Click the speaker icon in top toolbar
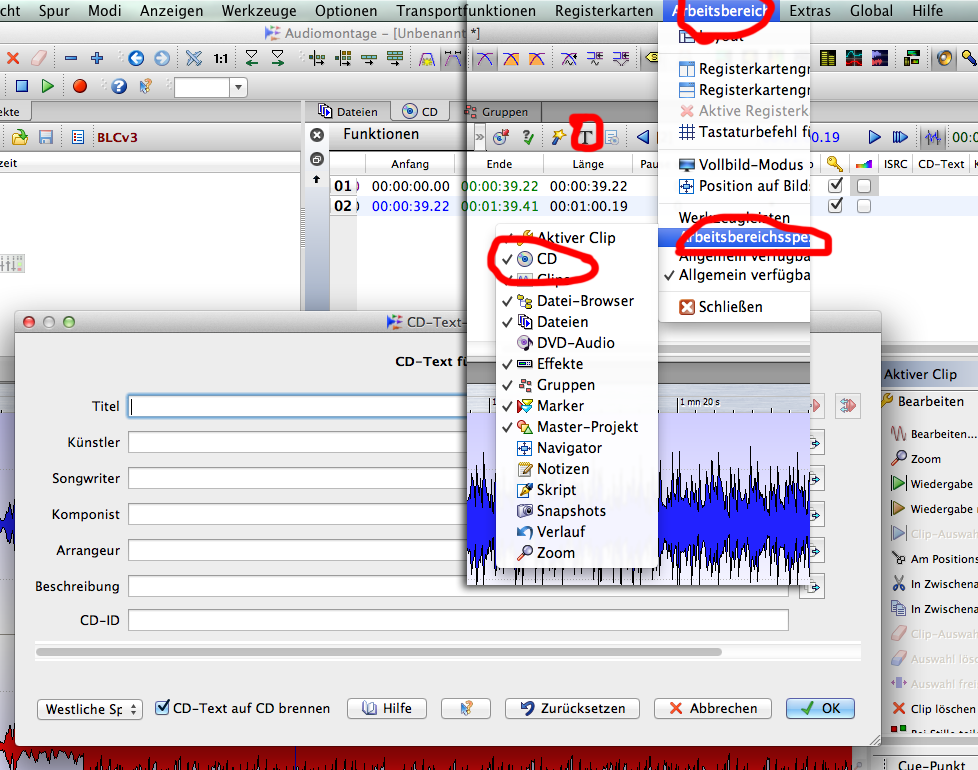 coord(944,59)
